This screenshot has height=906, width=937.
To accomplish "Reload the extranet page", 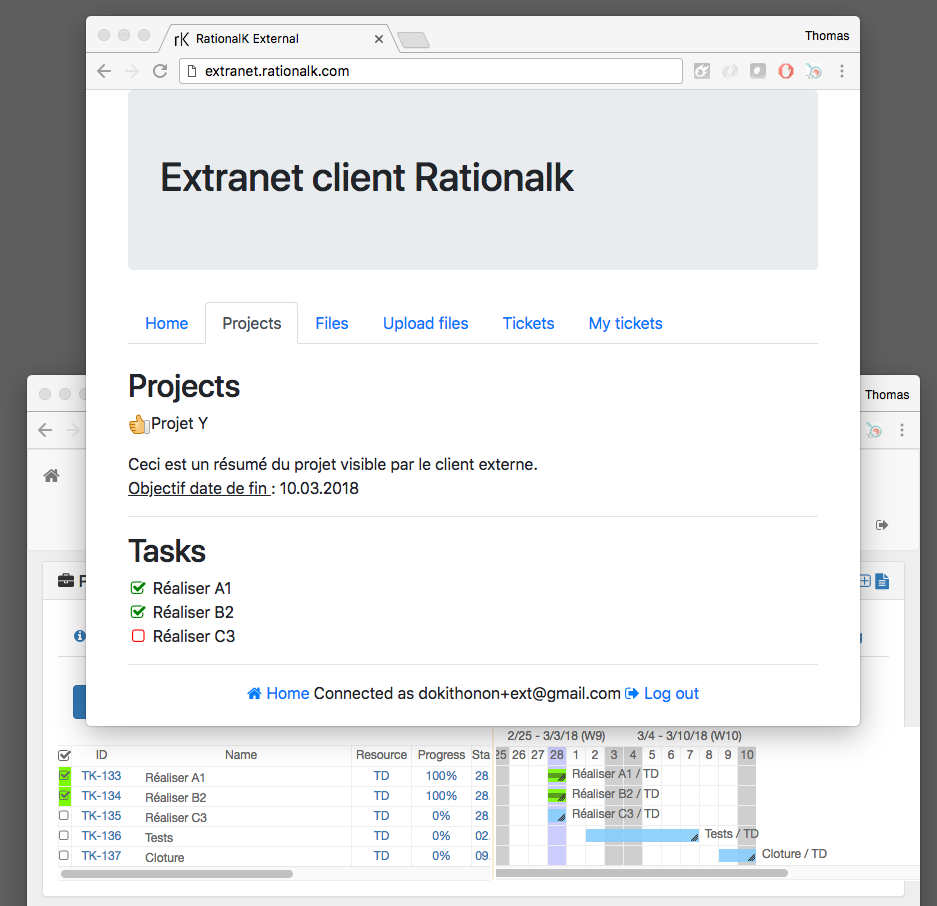I will tap(159, 71).
